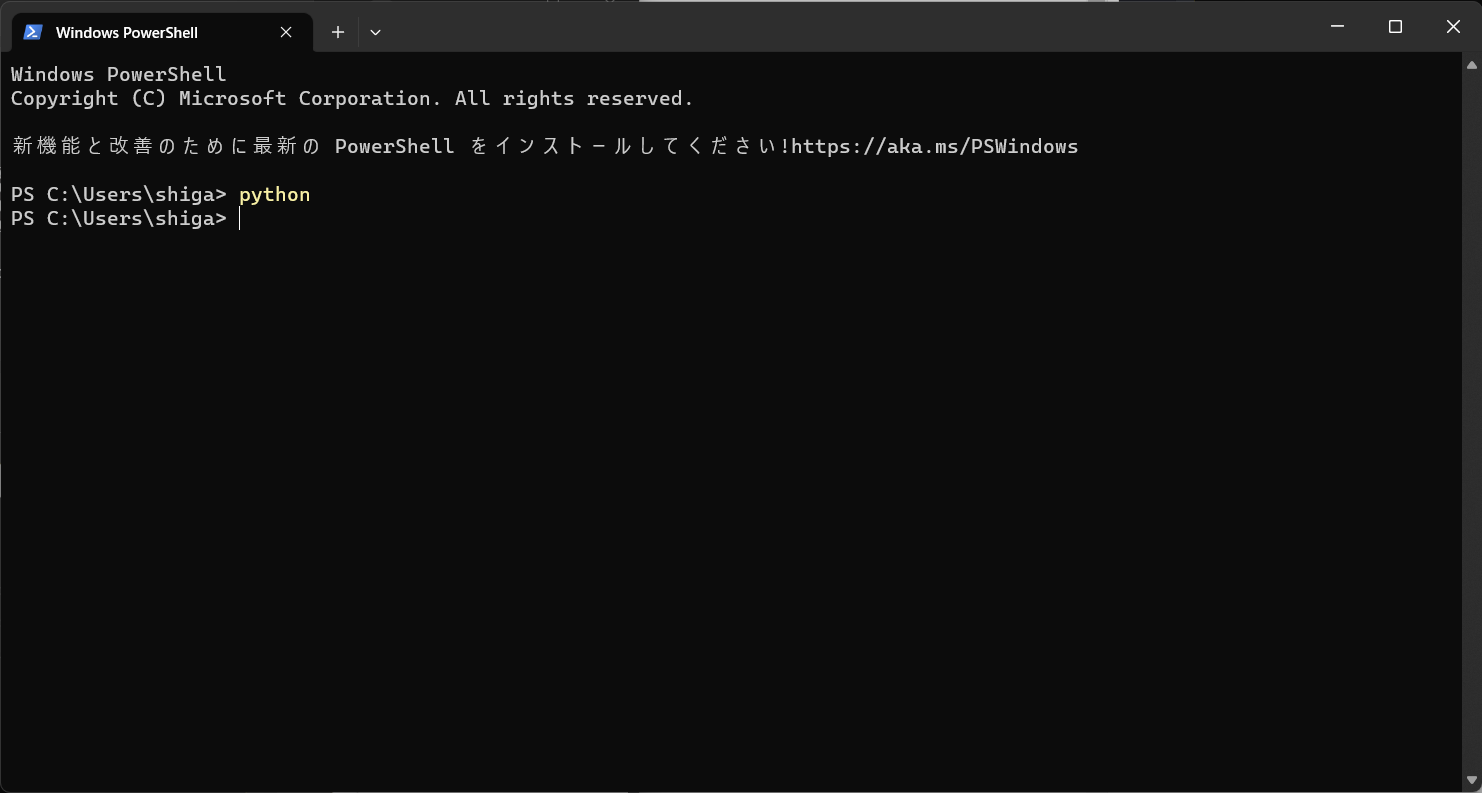Close the Windows PowerShell tab
The image size is (1482, 793).
tap(286, 31)
